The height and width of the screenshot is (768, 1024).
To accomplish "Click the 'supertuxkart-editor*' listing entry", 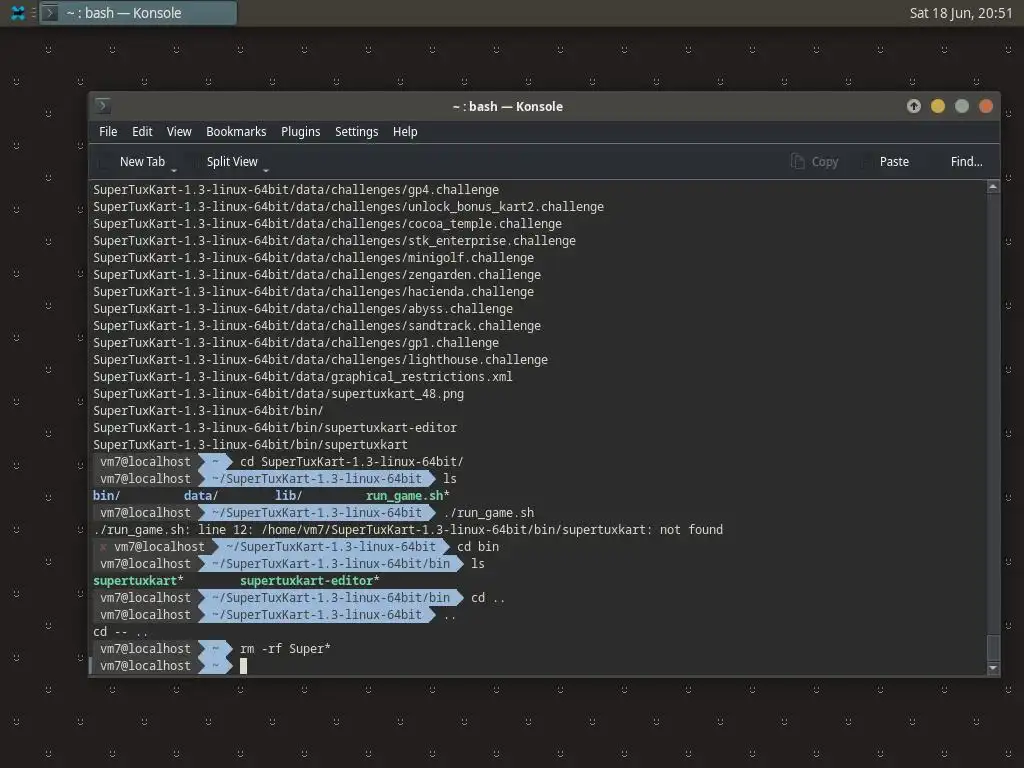I will click(x=310, y=581).
